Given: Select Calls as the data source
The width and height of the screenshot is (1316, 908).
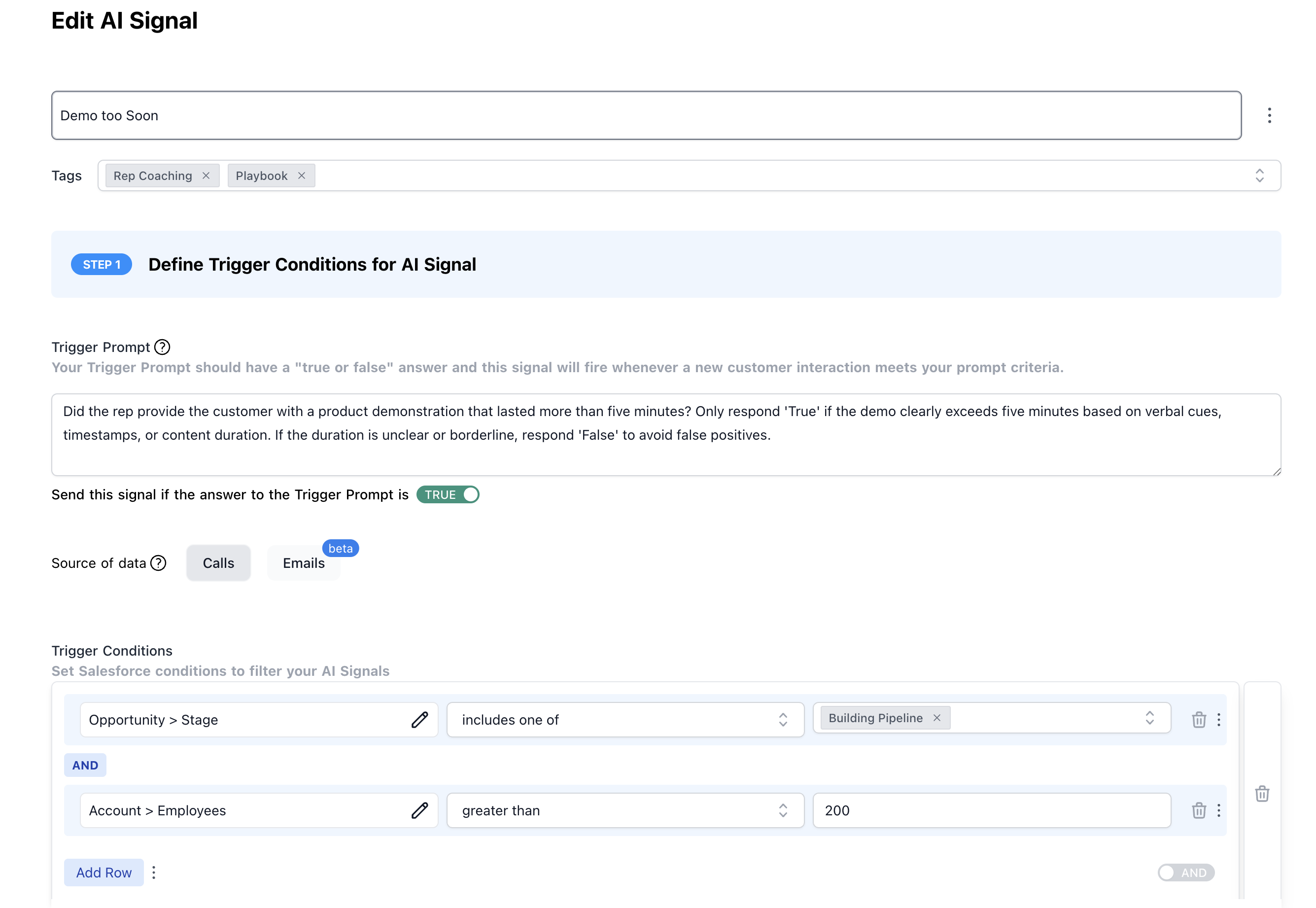Looking at the screenshot, I should [218, 562].
